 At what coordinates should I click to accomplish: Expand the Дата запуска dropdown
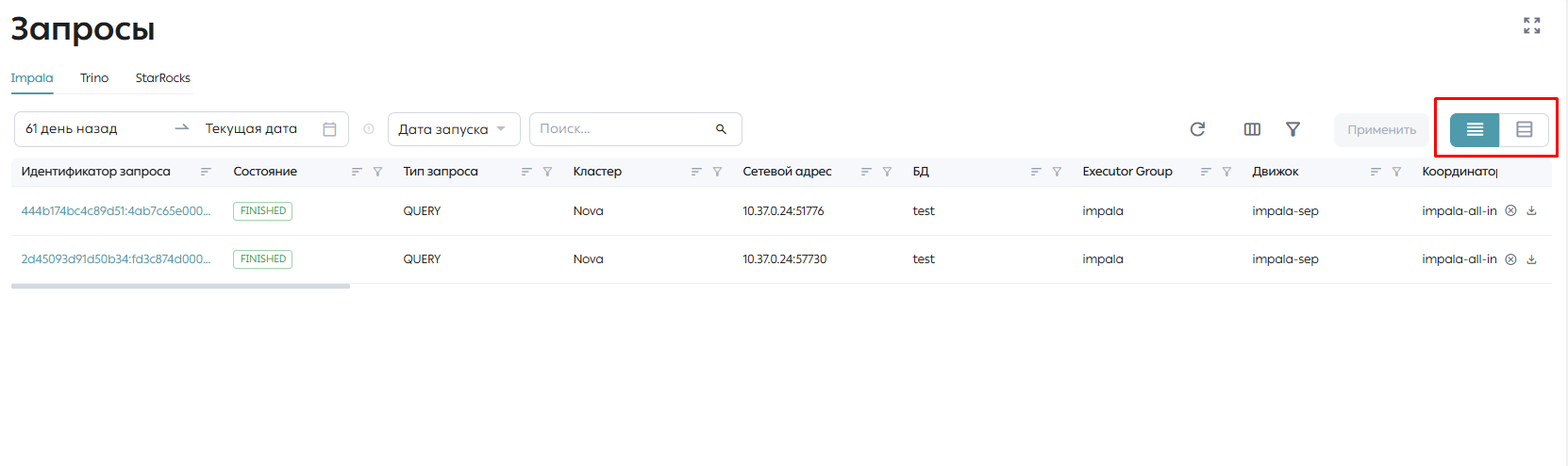454,129
